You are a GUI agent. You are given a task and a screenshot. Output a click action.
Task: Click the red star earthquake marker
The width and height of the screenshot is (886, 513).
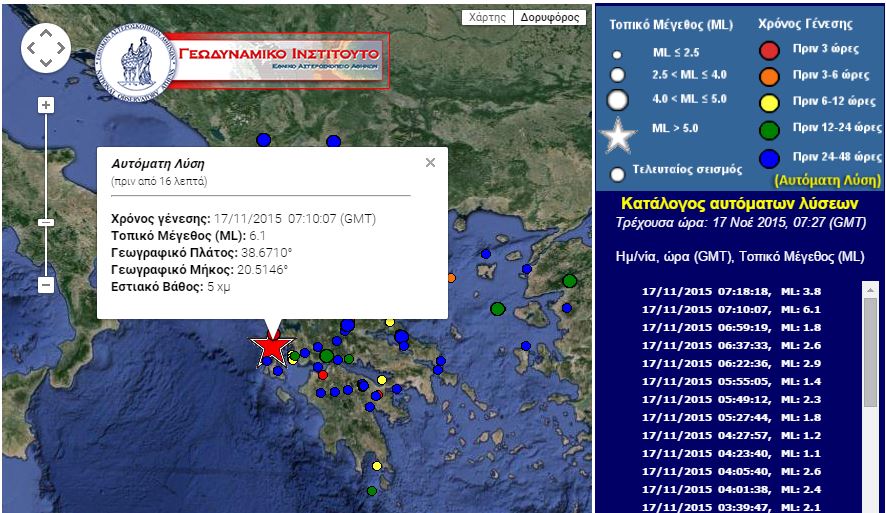pyautogui.click(x=271, y=347)
